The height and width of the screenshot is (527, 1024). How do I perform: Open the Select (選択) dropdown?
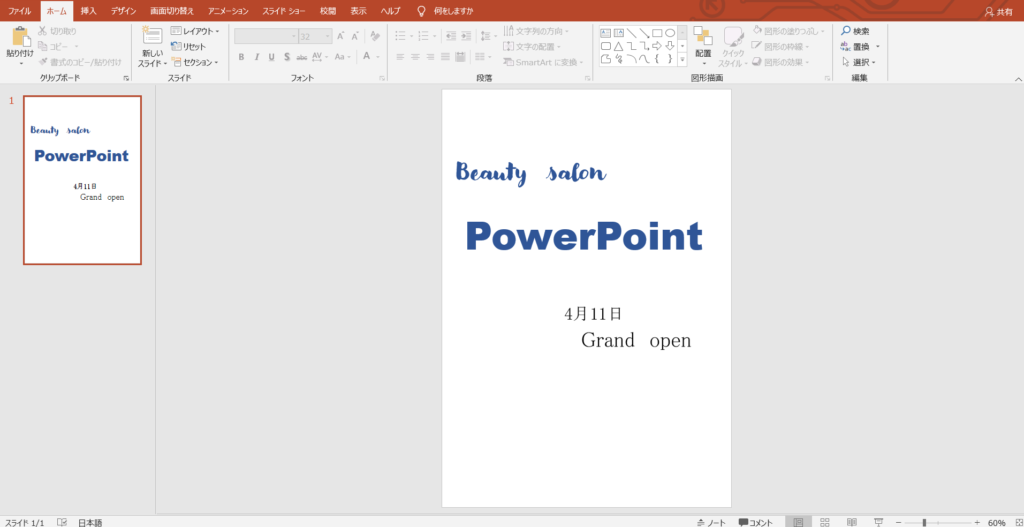pyautogui.click(x=858, y=62)
